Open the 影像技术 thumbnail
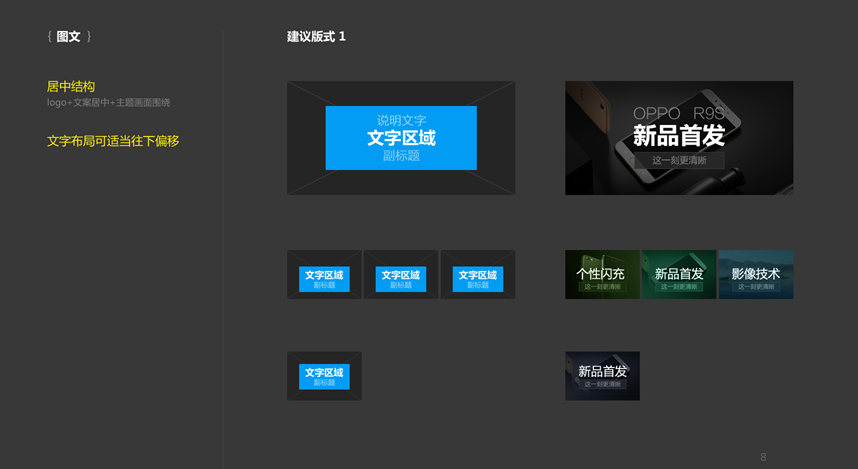Screen dimensions: 858x469 coord(756,274)
